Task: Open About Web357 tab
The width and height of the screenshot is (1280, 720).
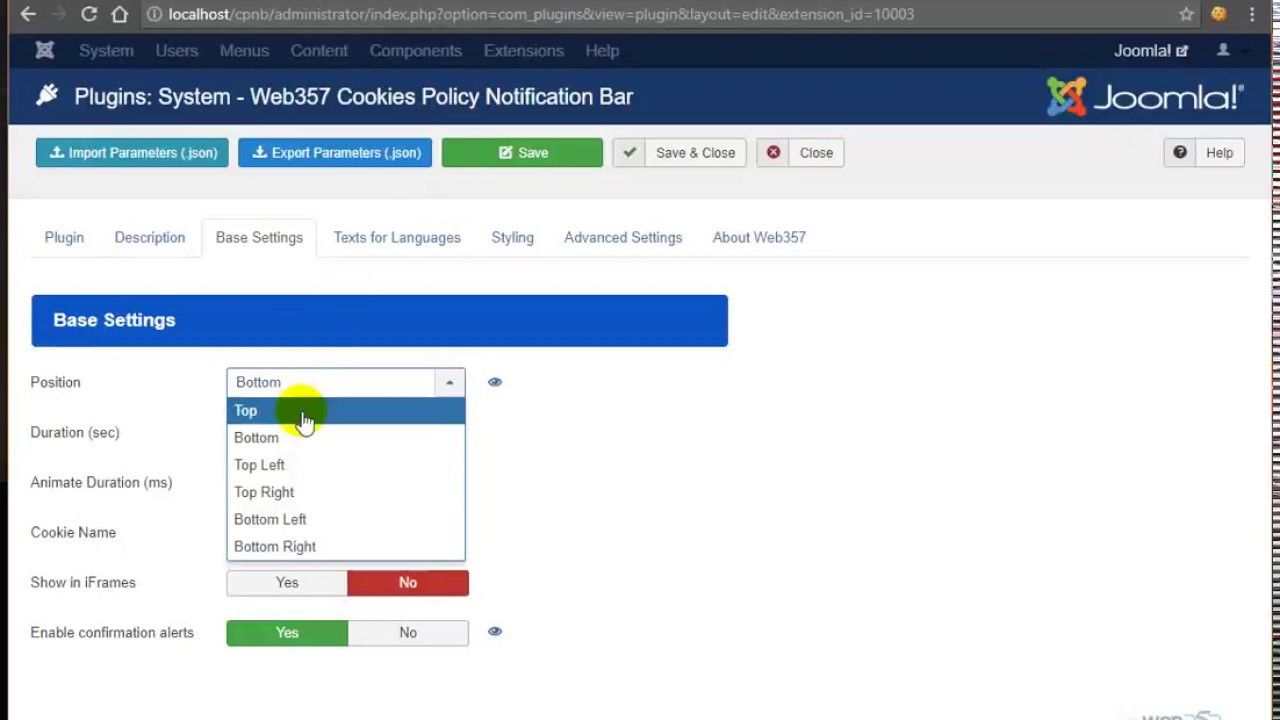Action: [x=759, y=238]
